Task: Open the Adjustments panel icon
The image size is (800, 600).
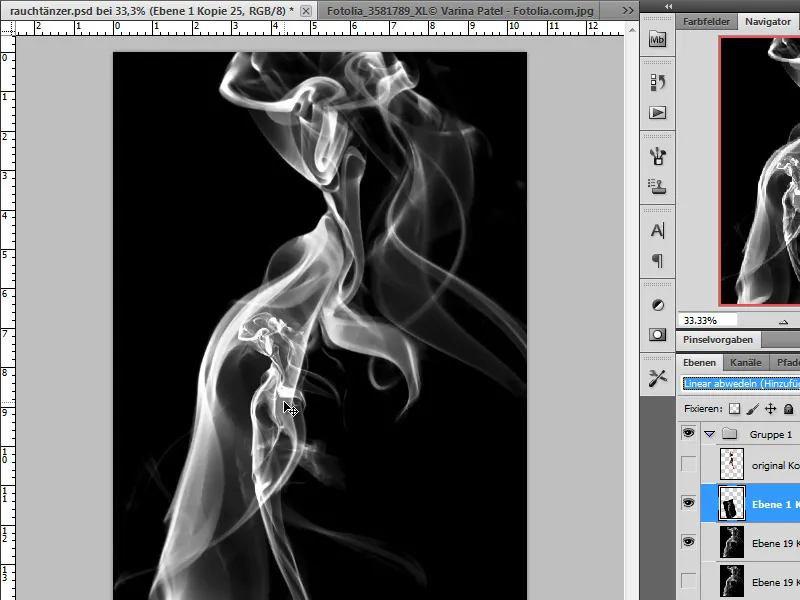Action: click(657, 305)
